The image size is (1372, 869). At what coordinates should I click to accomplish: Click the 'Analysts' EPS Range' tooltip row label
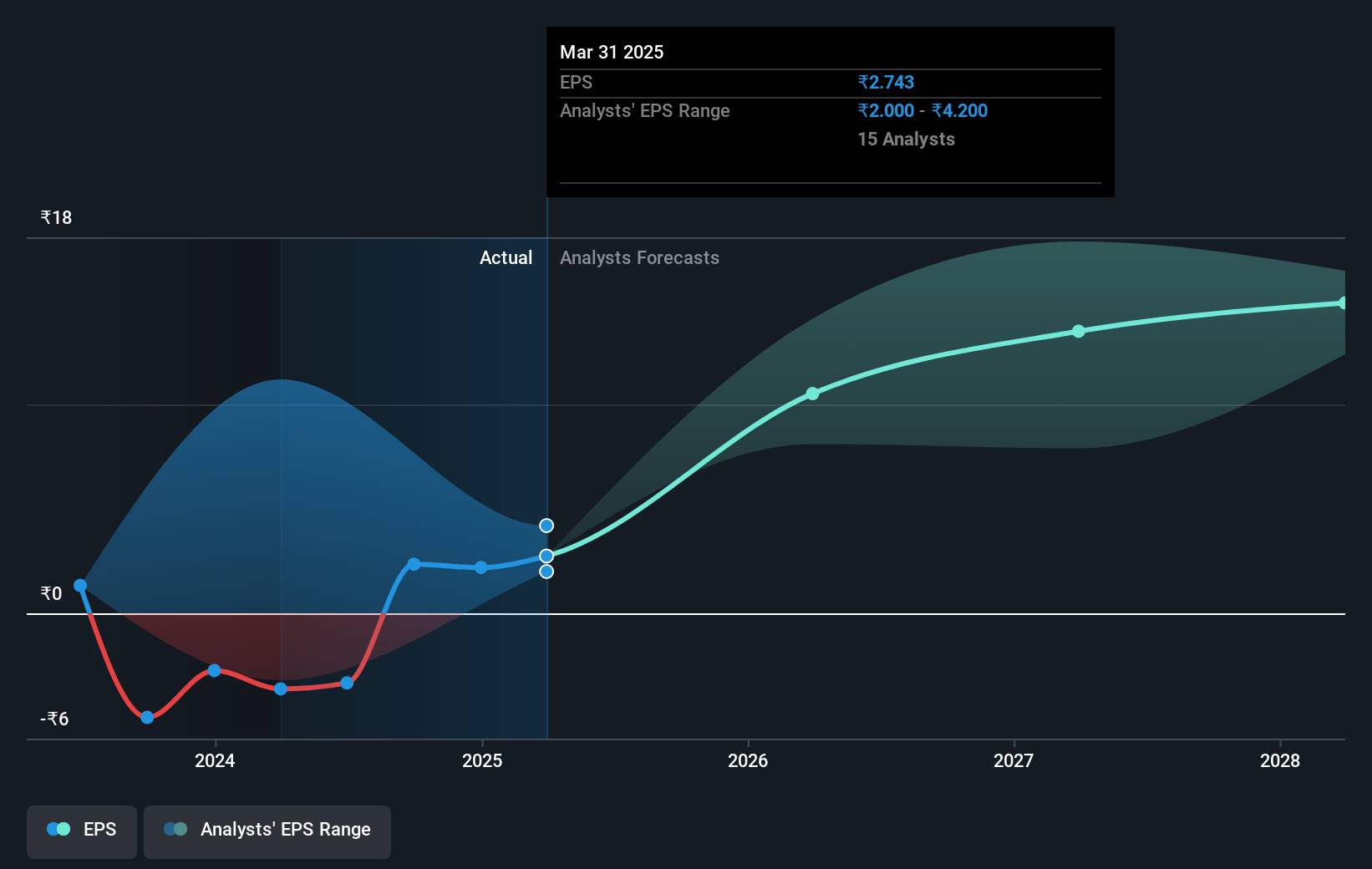pos(644,110)
